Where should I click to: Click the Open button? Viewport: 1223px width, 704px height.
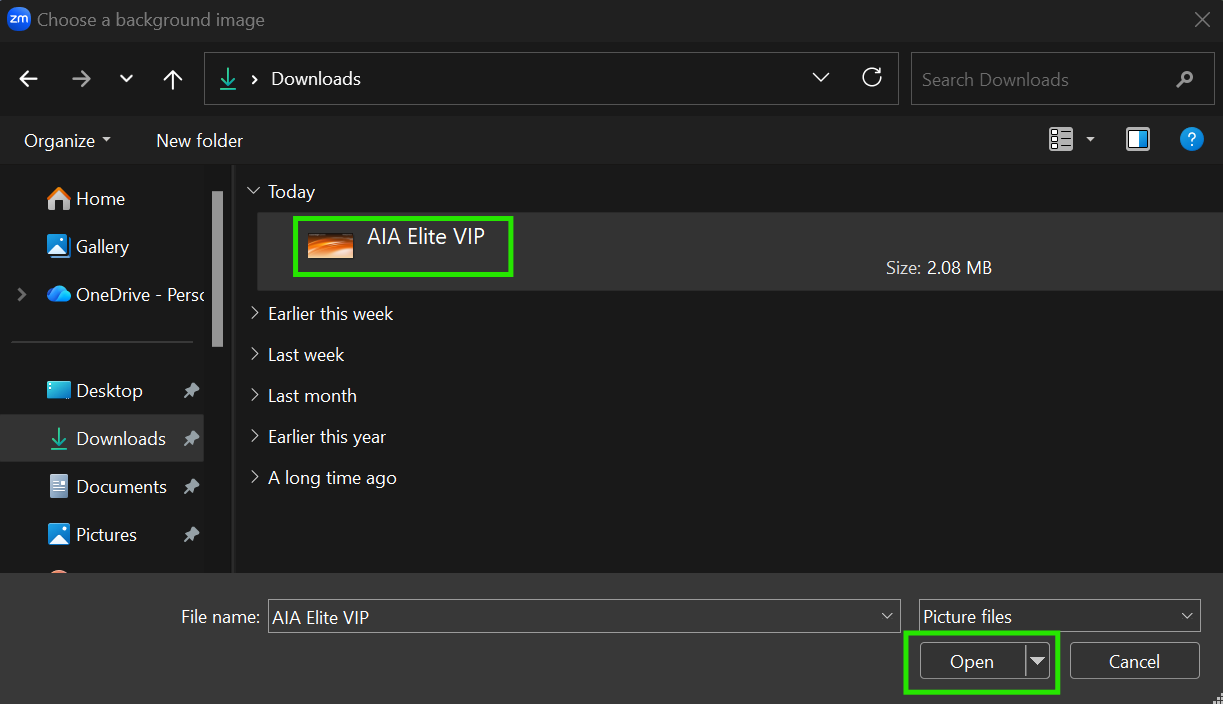972,662
